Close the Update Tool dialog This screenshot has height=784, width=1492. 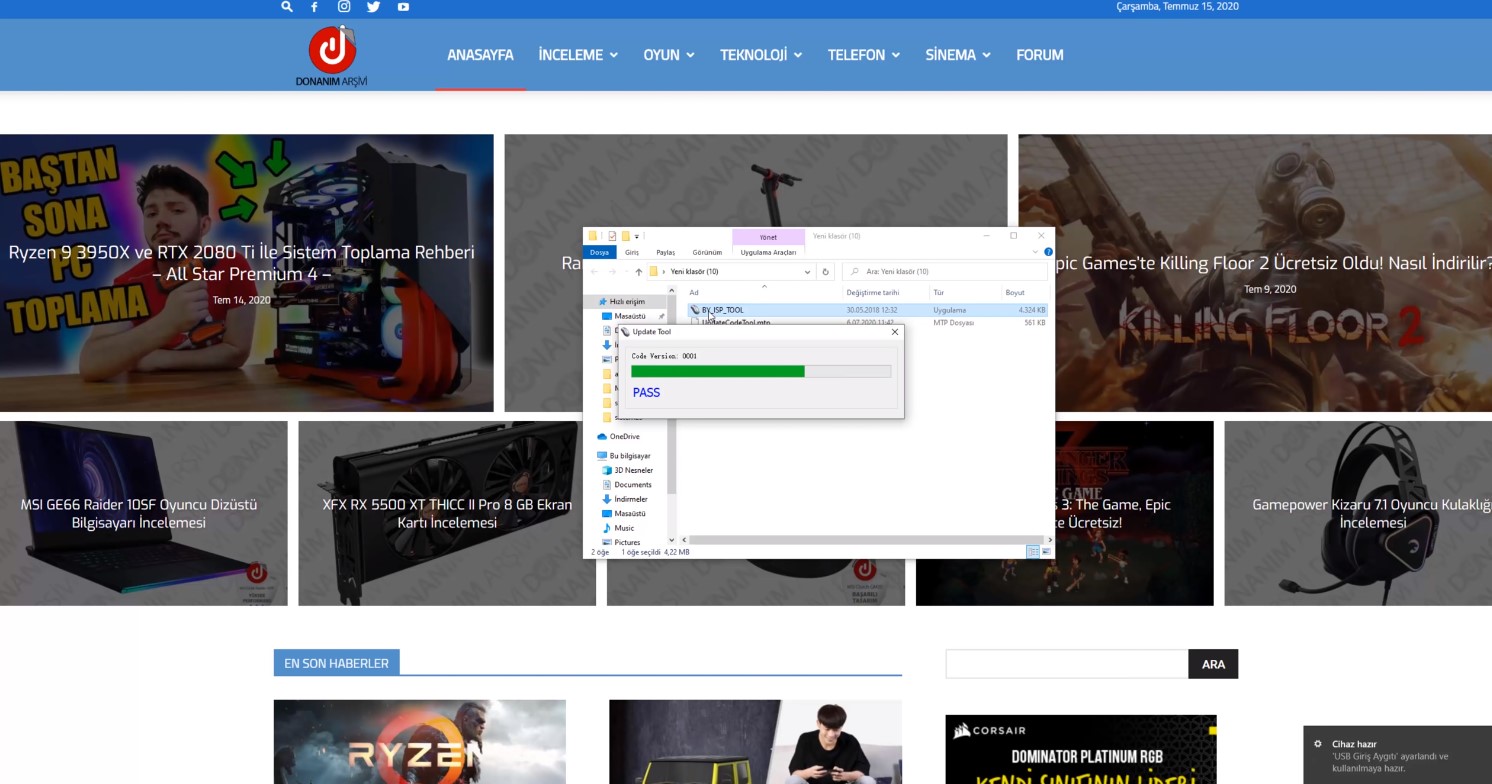(x=894, y=332)
